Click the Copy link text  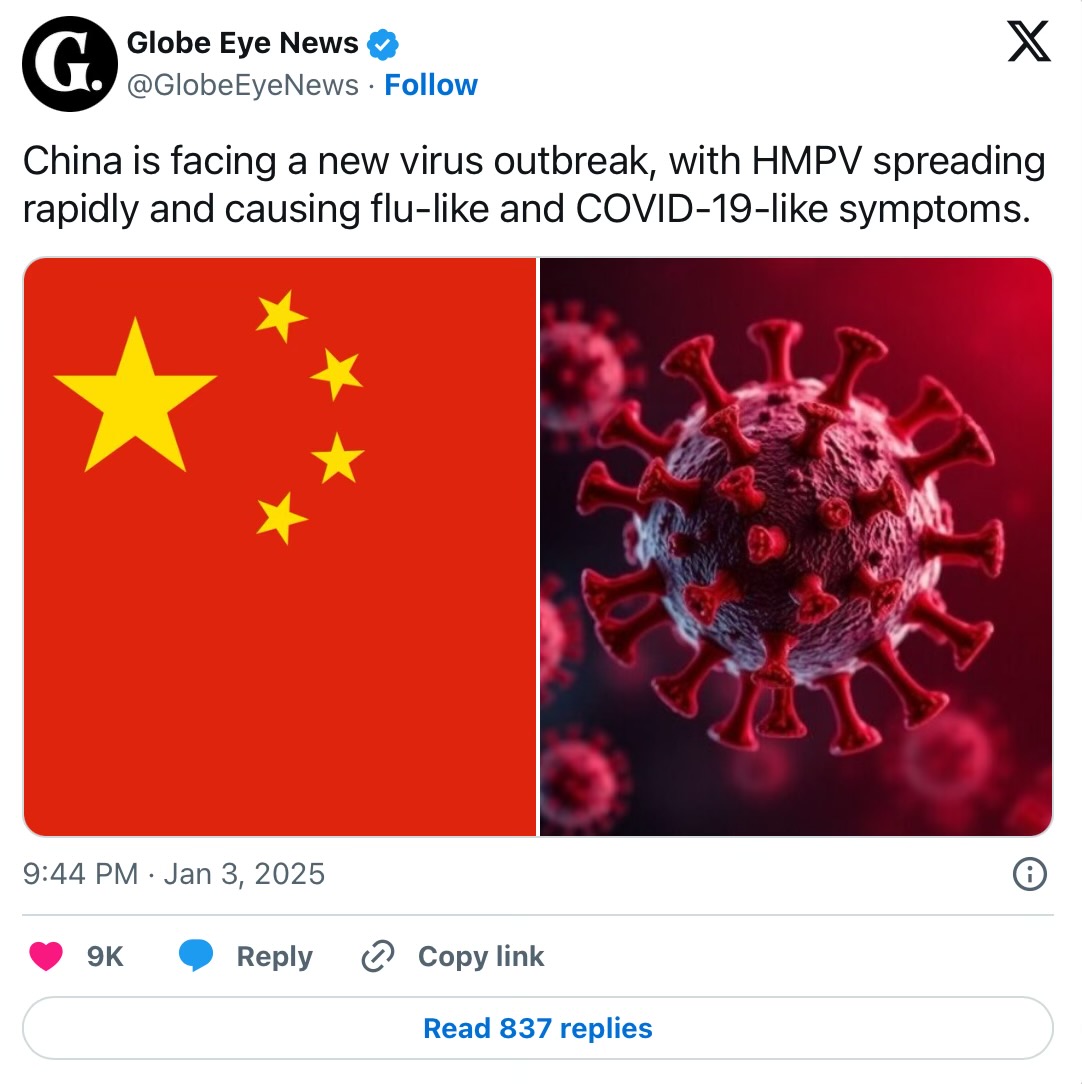click(481, 957)
